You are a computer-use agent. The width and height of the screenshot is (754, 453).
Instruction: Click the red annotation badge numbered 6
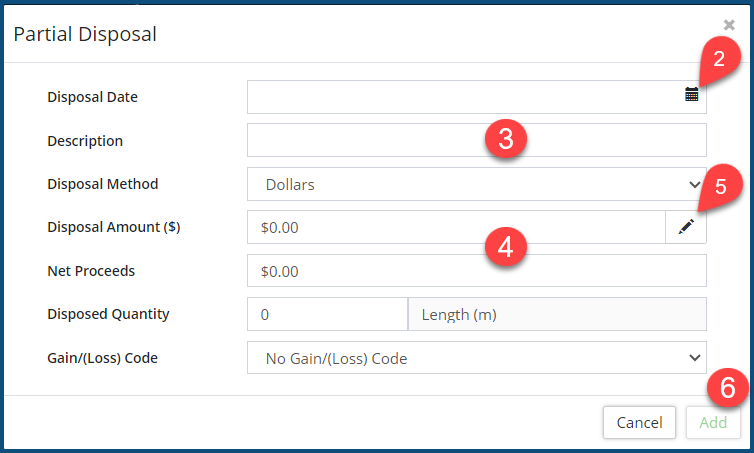point(727,388)
